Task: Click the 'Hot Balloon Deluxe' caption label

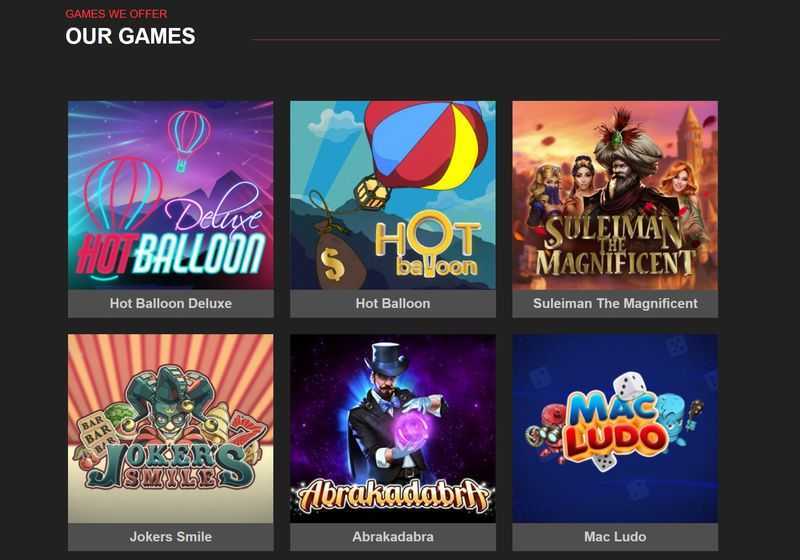Action: (x=170, y=303)
